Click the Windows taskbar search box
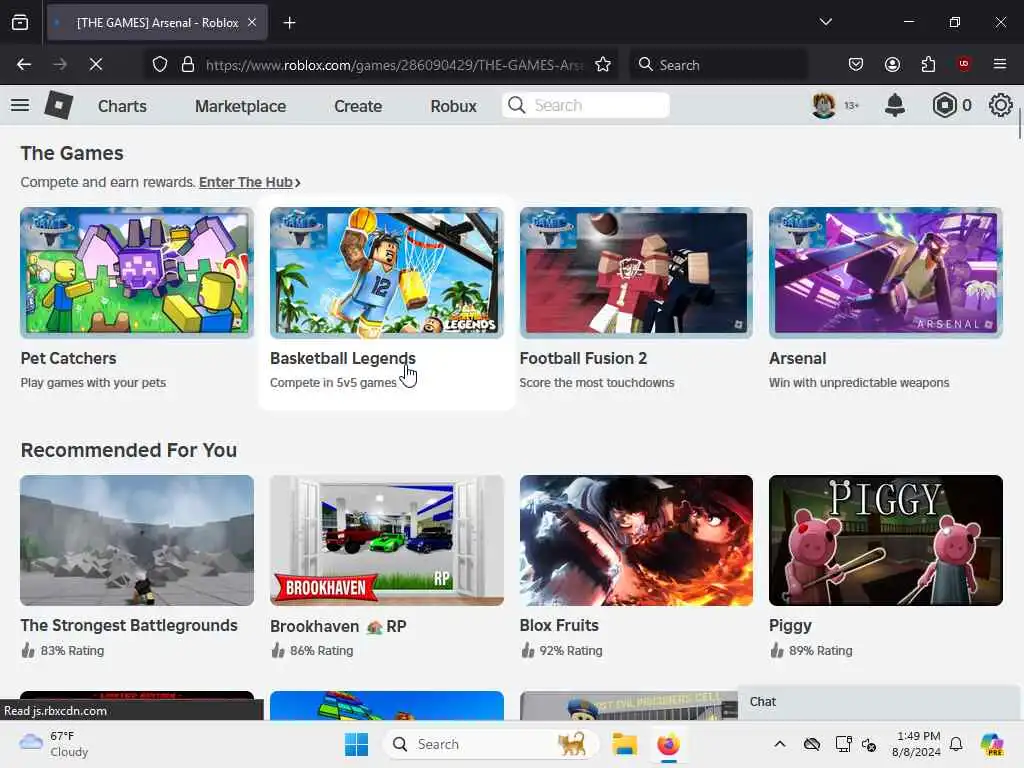This screenshot has height=768, width=1024. click(x=490, y=744)
